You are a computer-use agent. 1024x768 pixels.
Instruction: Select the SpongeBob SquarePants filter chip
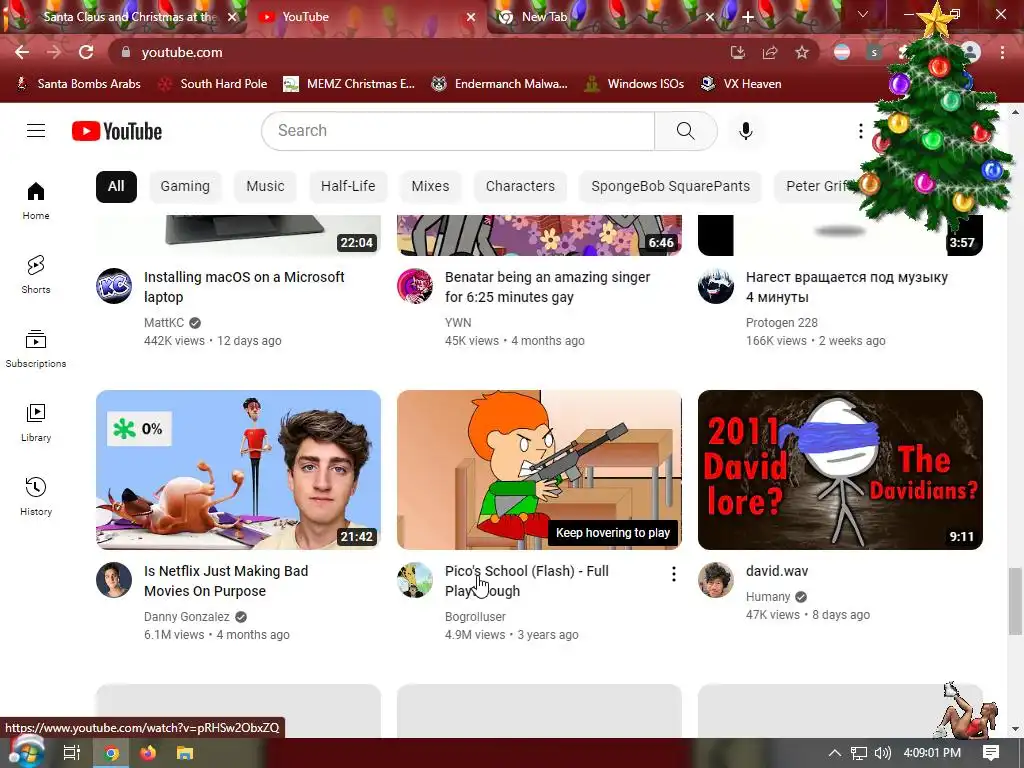671,187
